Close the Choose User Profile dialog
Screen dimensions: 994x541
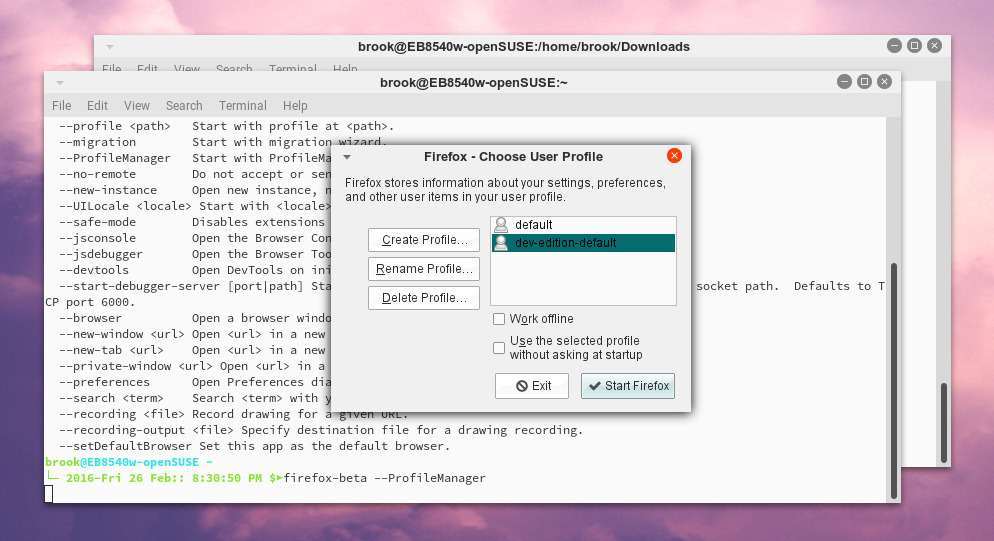(674, 156)
